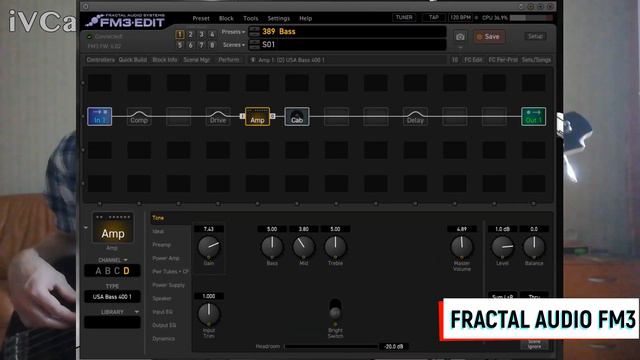Viewport: 640px width, 360px height.
Task: Select scene button 4
Action: pos(212,34)
